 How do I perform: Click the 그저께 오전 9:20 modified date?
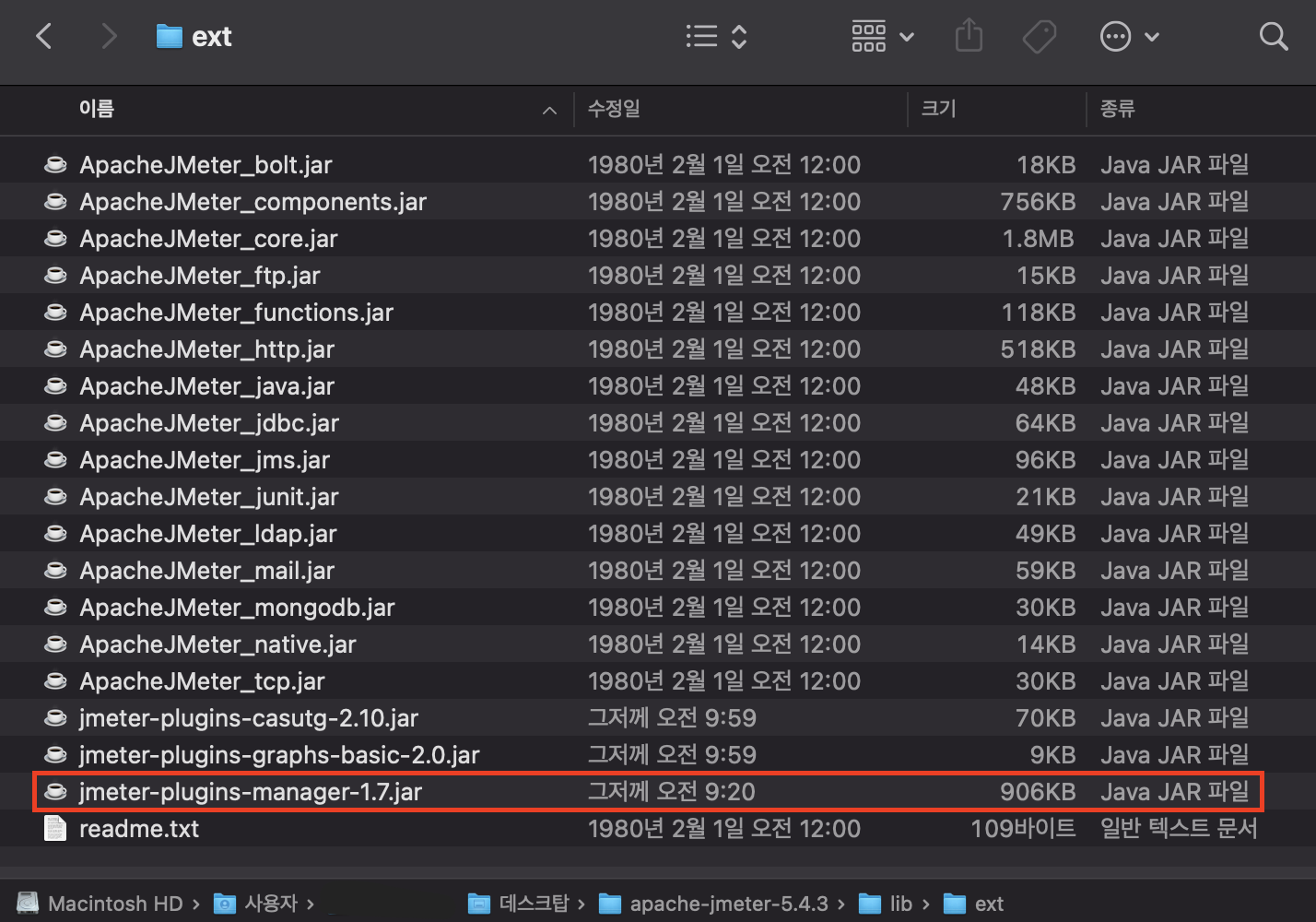672,792
